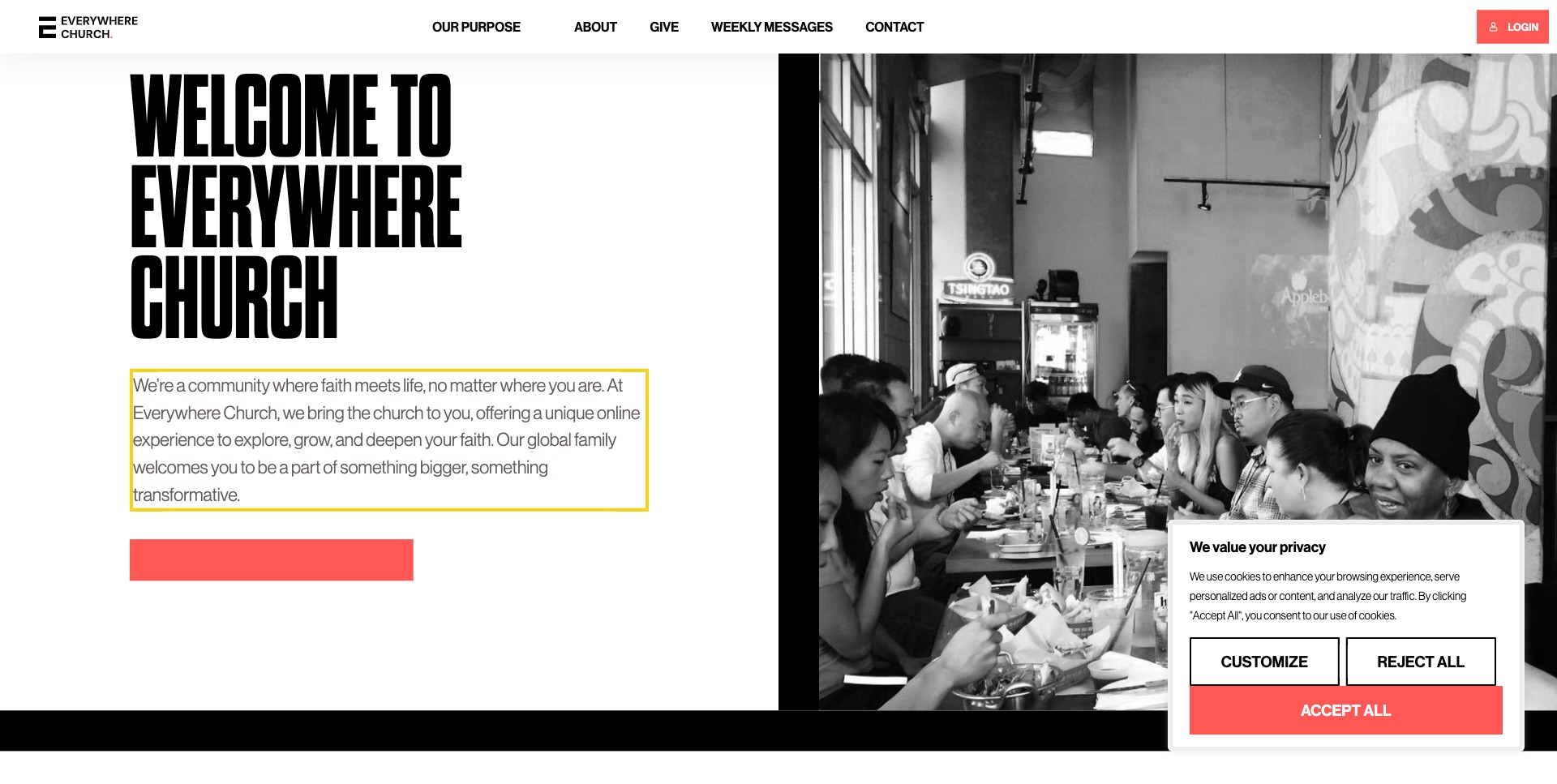Click the cookie description text
This screenshot has height=784, width=1557.
pos(1328,596)
